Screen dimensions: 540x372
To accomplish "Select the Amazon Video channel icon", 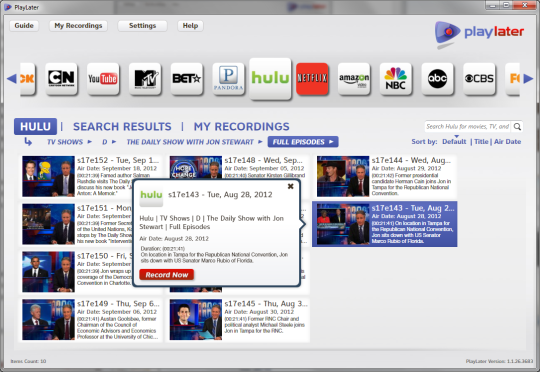I will pyautogui.click(x=354, y=79).
